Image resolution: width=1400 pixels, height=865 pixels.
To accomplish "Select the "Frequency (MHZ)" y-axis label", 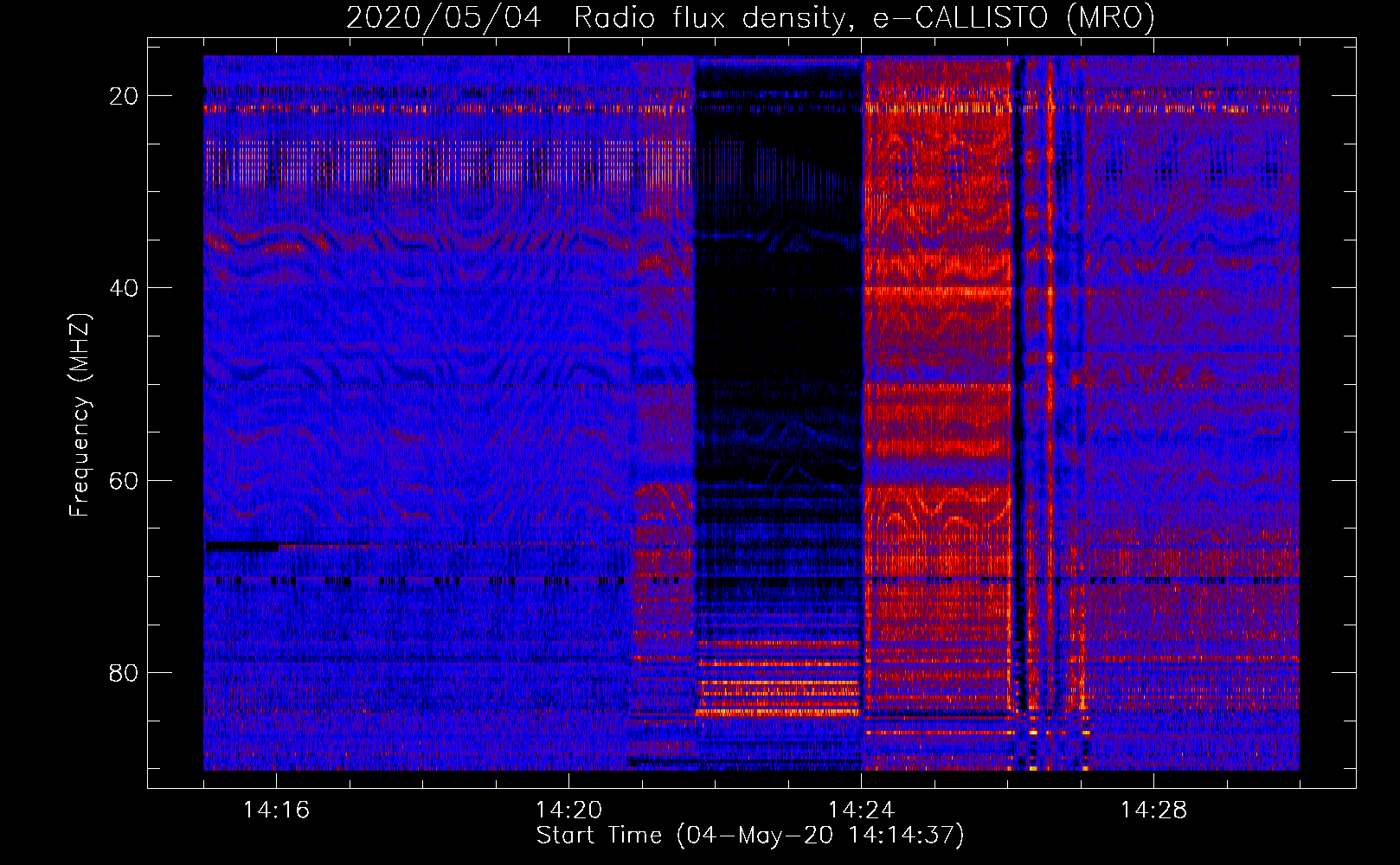I will (80, 415).
